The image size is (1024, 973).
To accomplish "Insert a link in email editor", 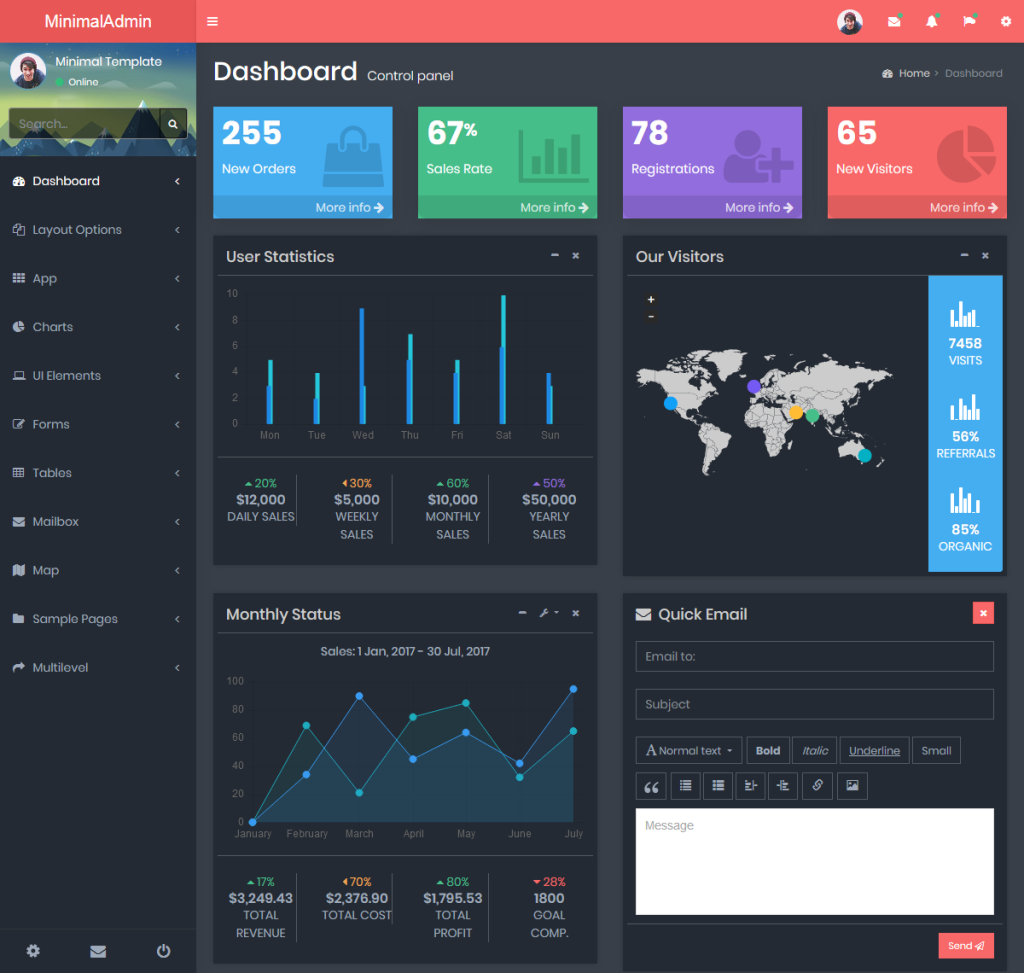I will coord(817,786).
